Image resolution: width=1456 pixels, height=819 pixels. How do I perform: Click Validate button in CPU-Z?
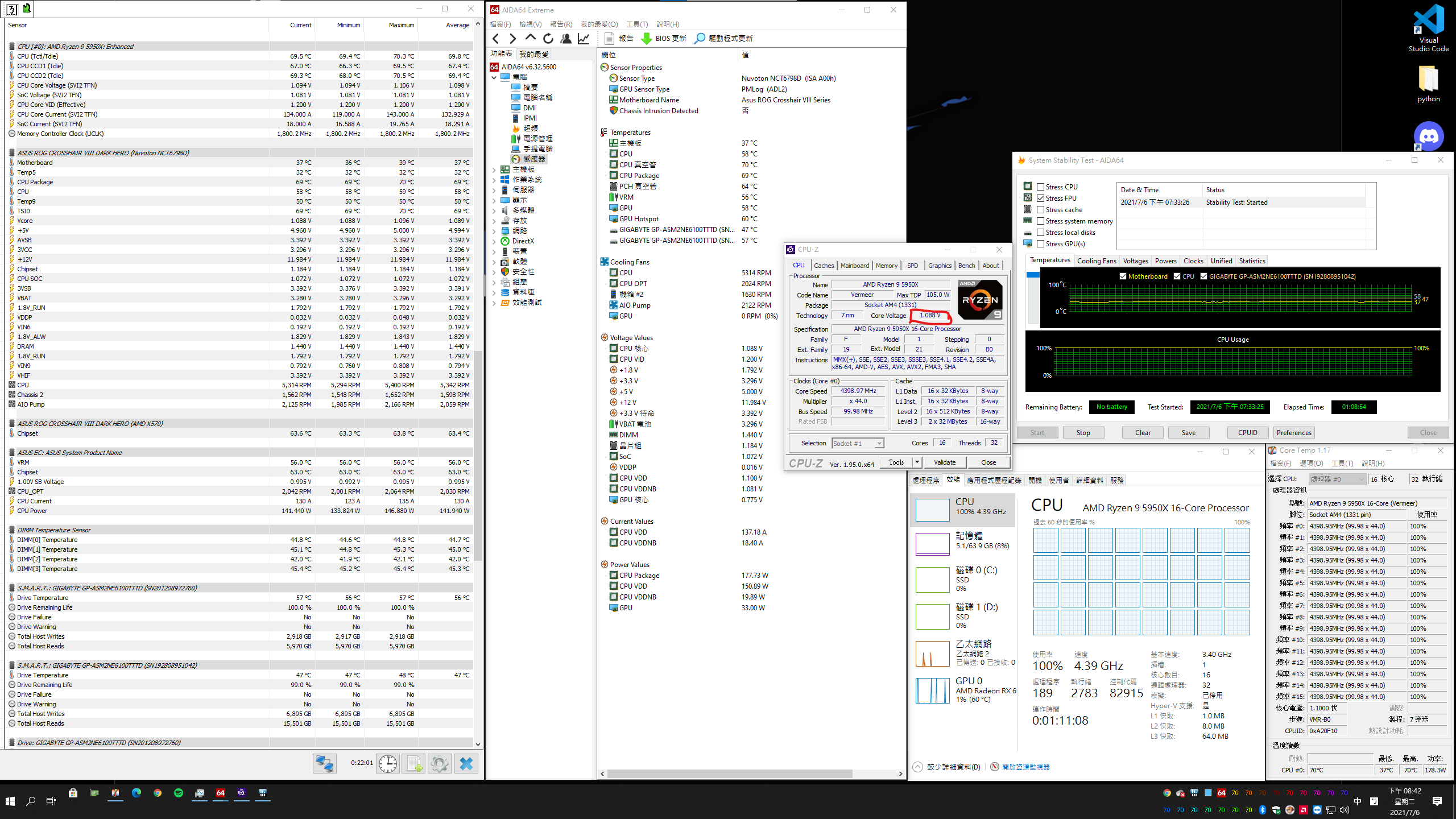tap(944, 462)
